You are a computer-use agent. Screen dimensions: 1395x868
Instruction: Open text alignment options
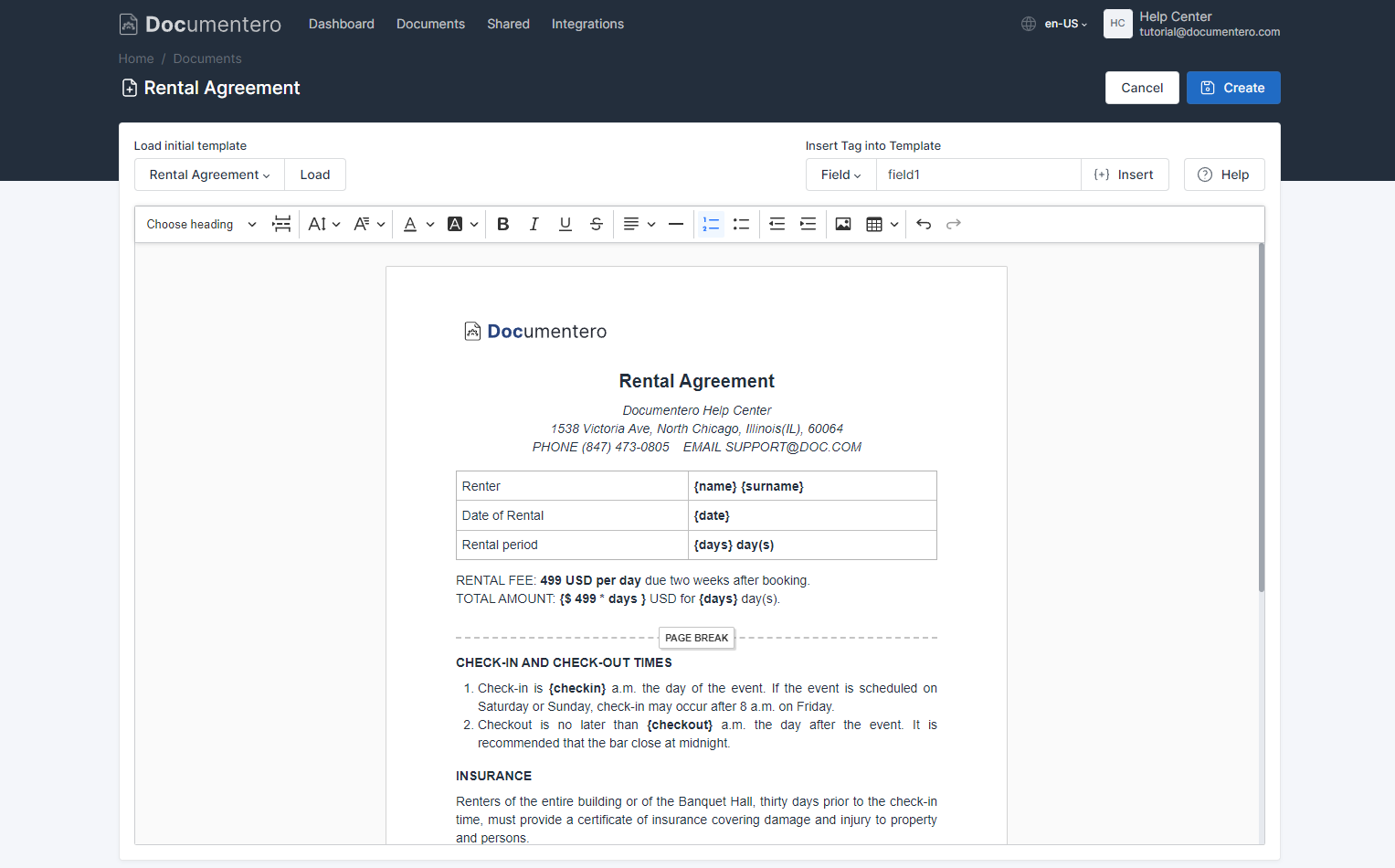point(639,224)
